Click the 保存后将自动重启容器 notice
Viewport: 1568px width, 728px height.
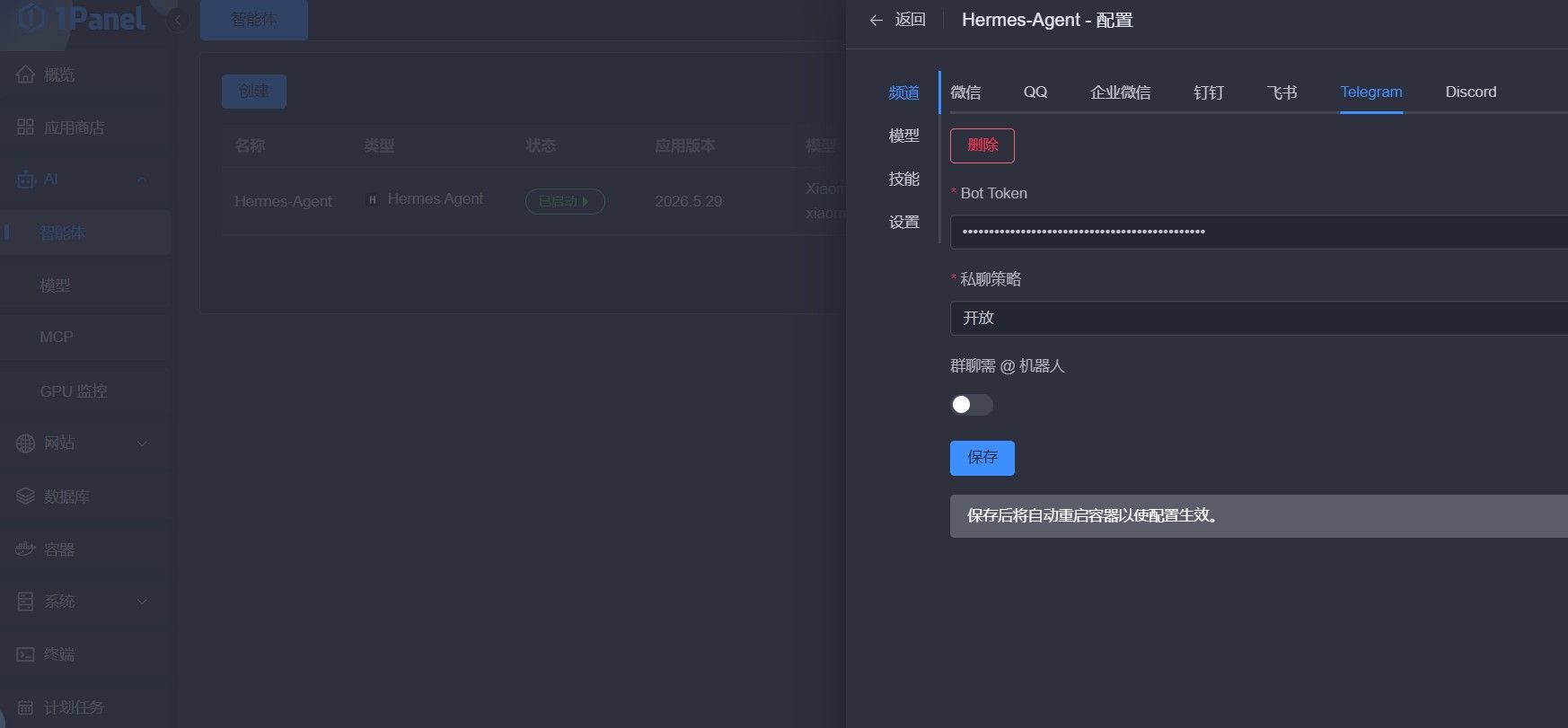tap(1259, 516)
